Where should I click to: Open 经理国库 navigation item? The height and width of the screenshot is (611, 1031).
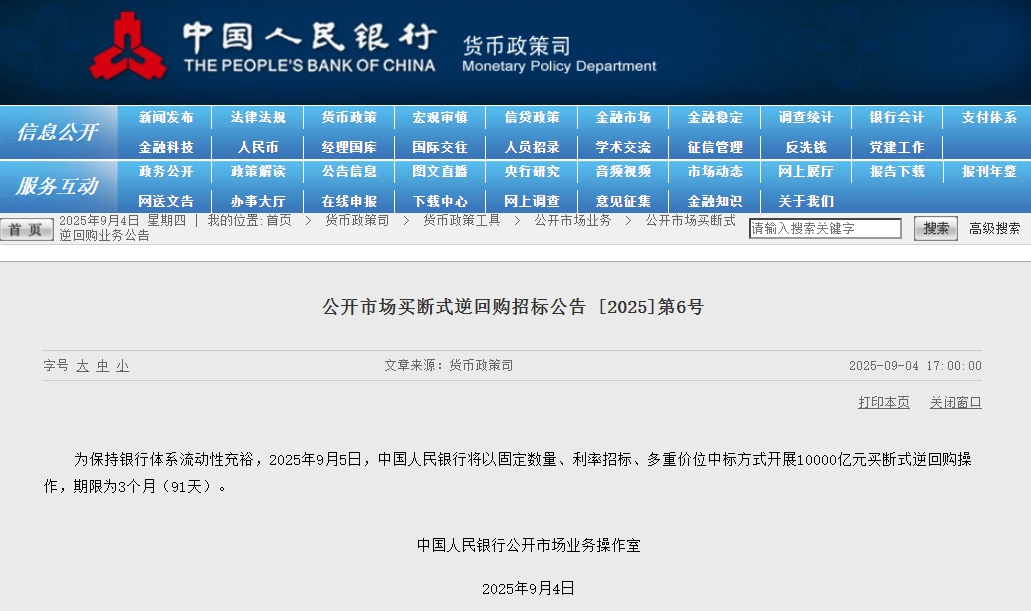(349, 147)
